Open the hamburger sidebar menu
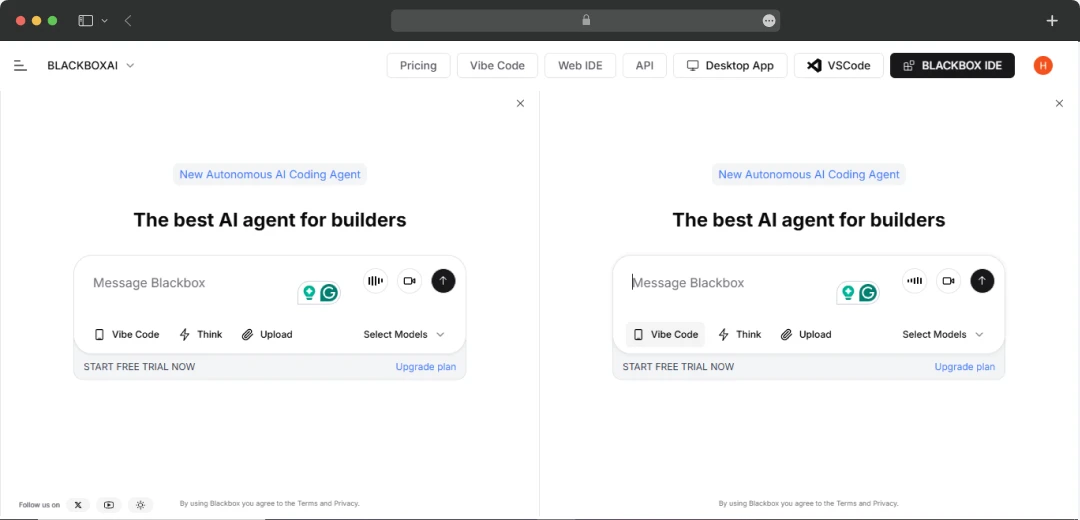This screenshot has height=520, width=1080. (20, 65)
